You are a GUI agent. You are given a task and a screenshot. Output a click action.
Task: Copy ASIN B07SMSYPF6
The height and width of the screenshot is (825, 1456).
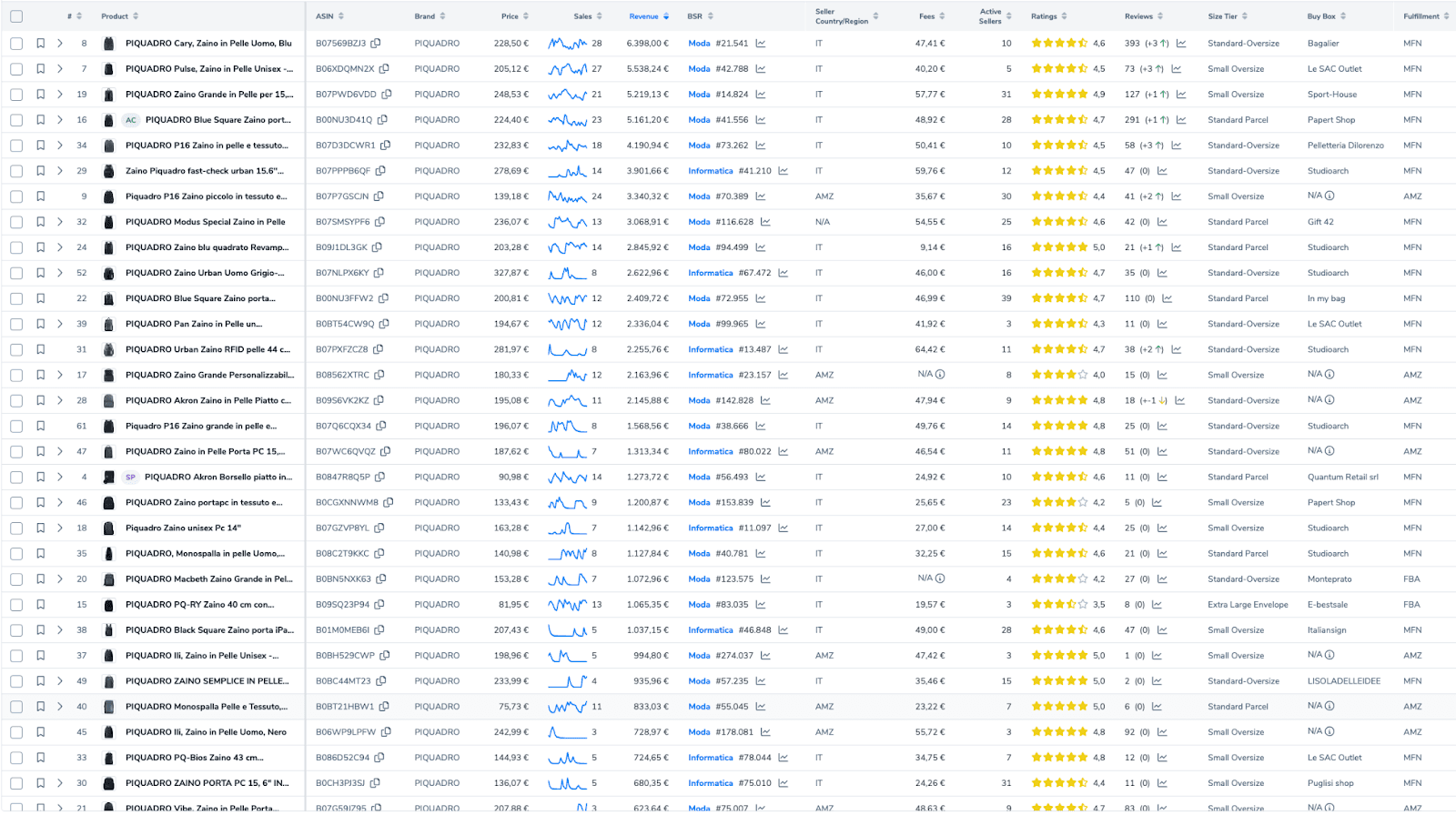379,221
